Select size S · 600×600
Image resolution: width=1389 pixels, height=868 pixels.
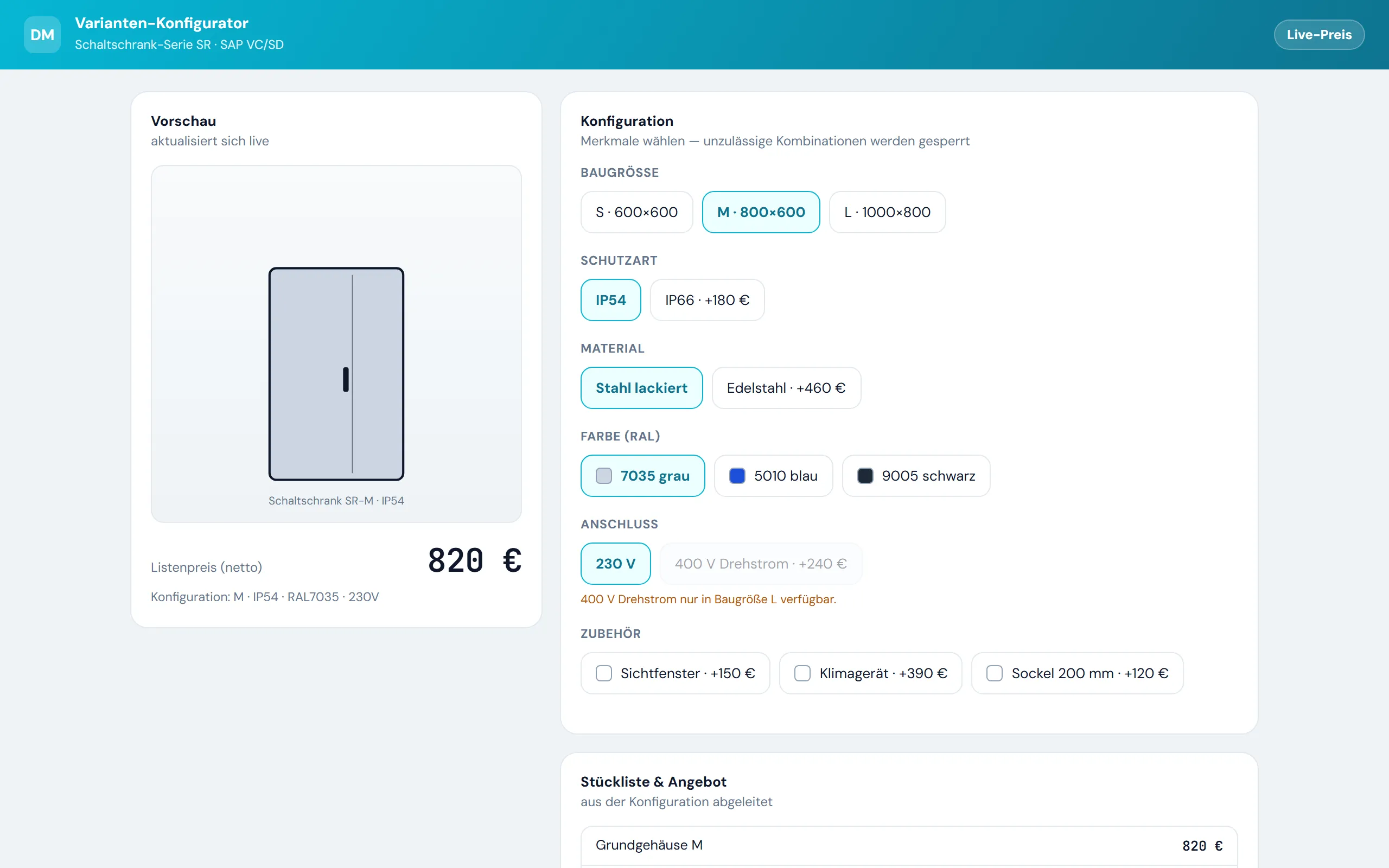tap(636, 212)
